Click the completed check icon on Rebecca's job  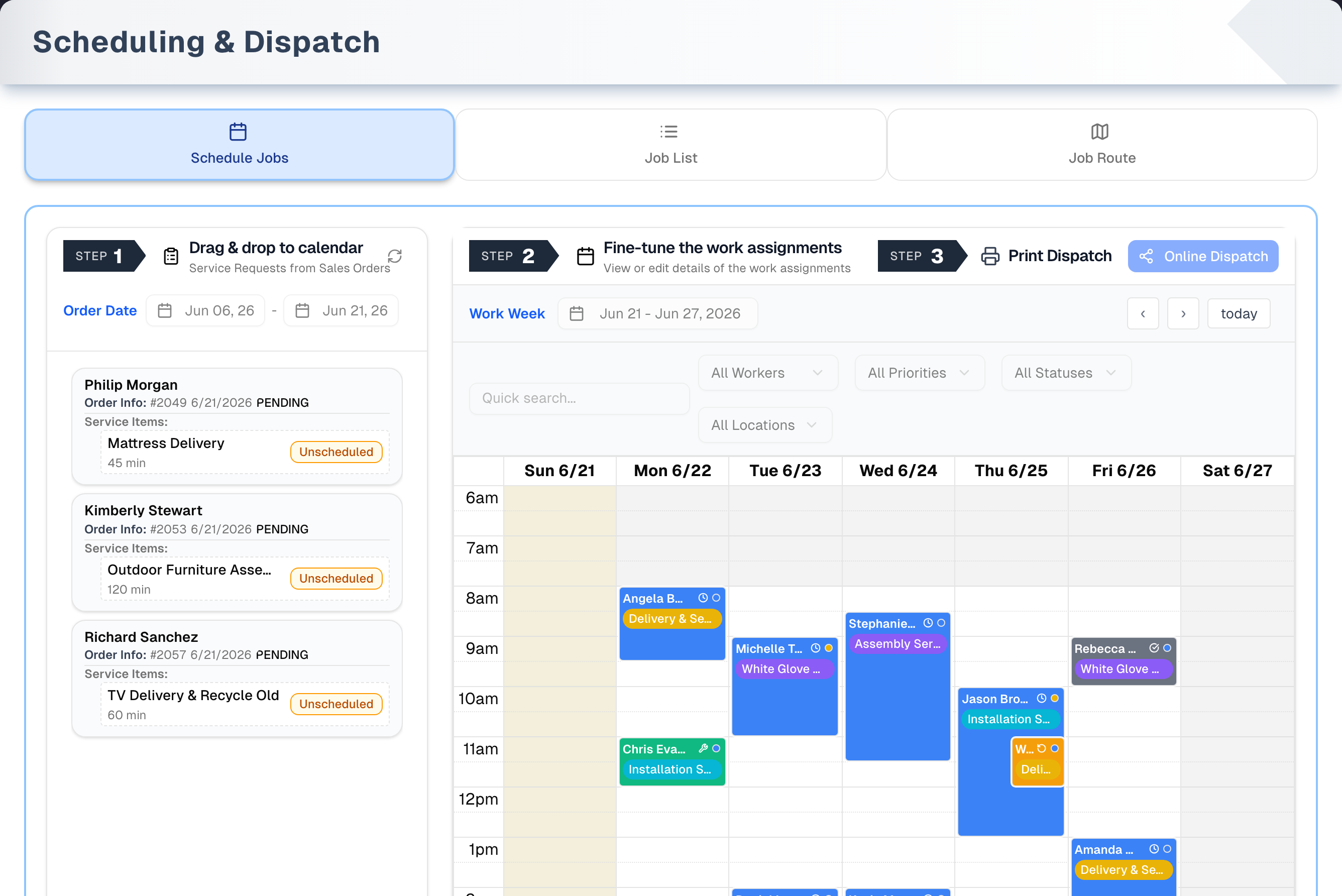click(x=1154, y=648)
